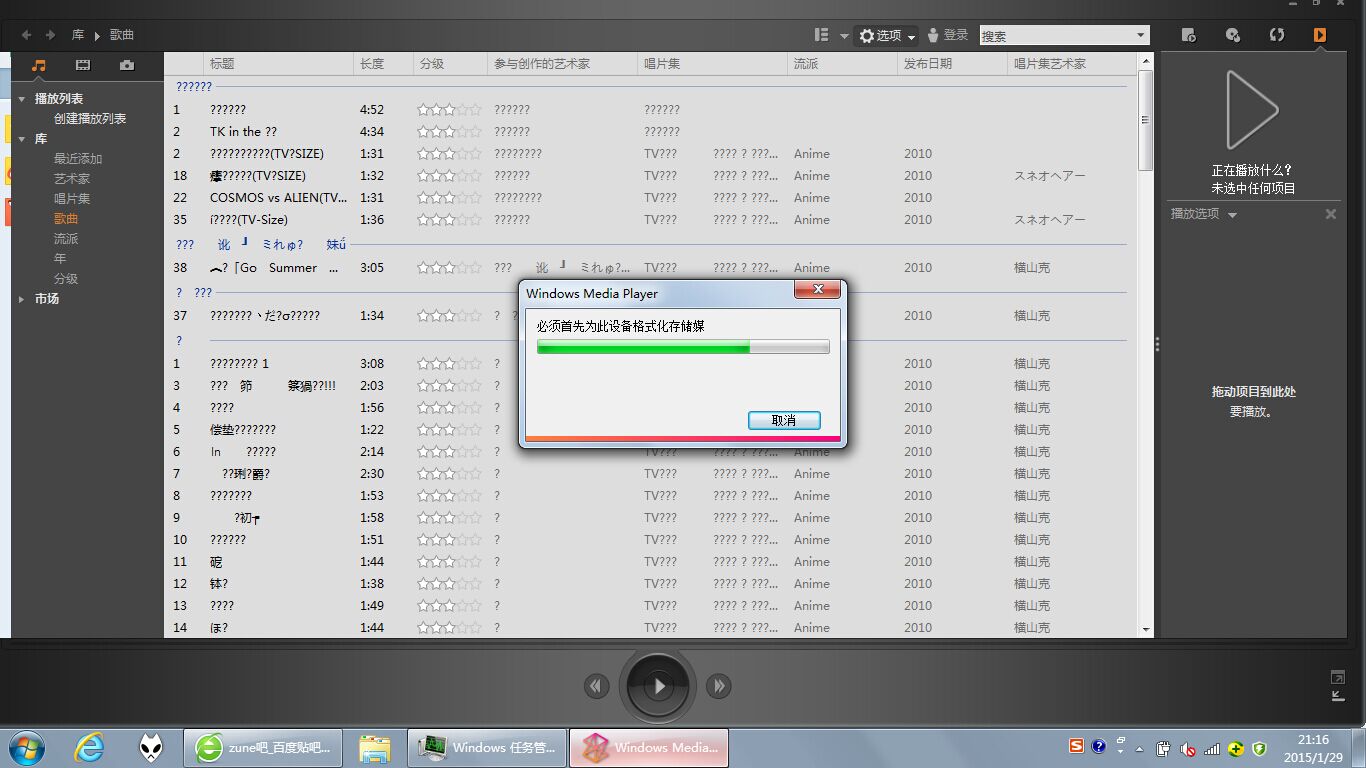Click the blue help tray icon
1366x768 pixels.
click(x=1099, y=746)
